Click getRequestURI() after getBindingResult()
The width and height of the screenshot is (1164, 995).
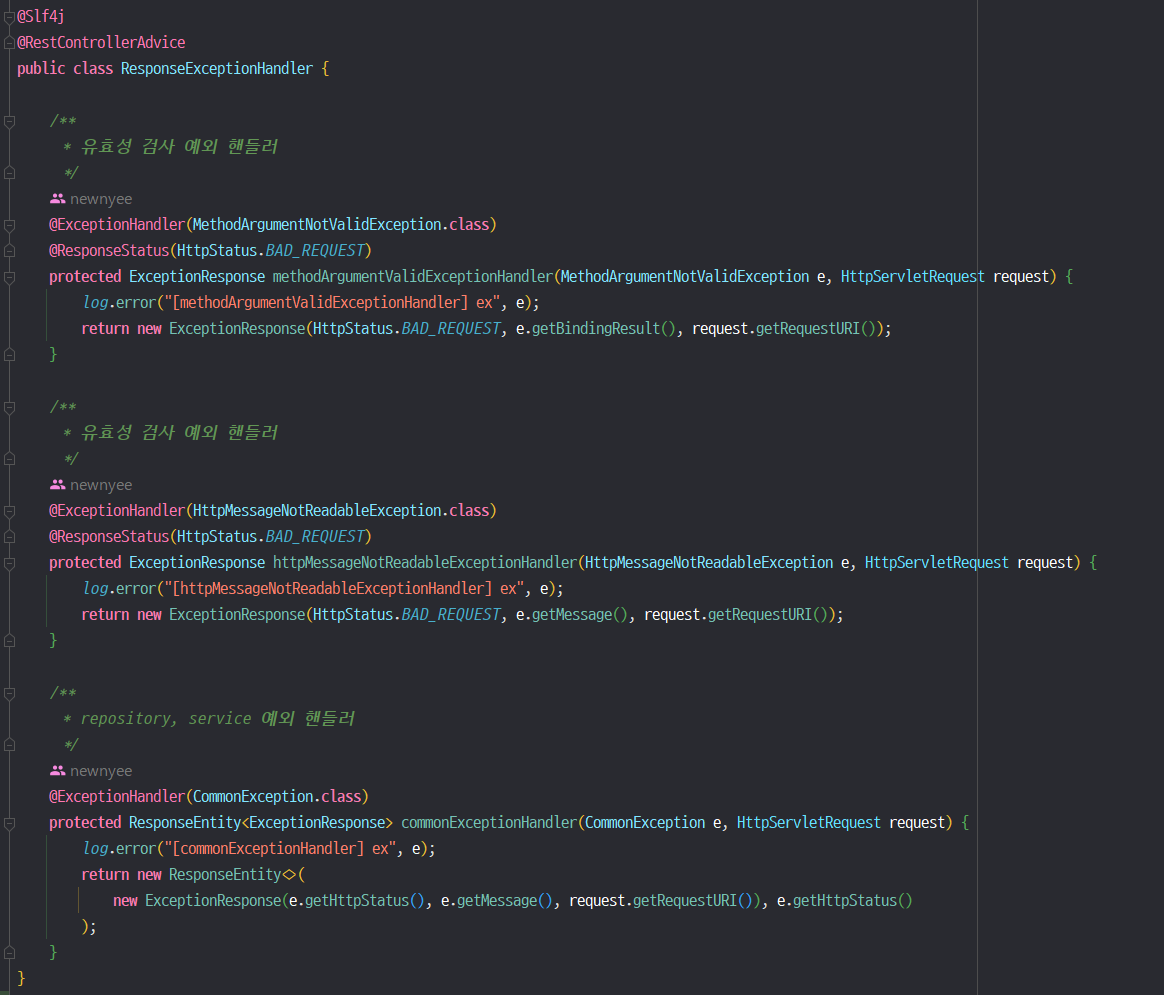[x=816, y=328]
